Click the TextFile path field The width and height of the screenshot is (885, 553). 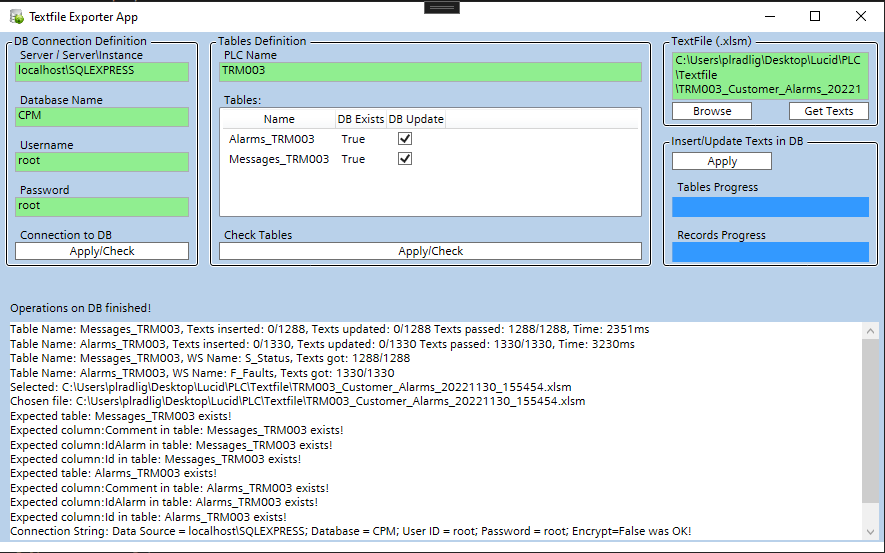(x=770, y=76)
